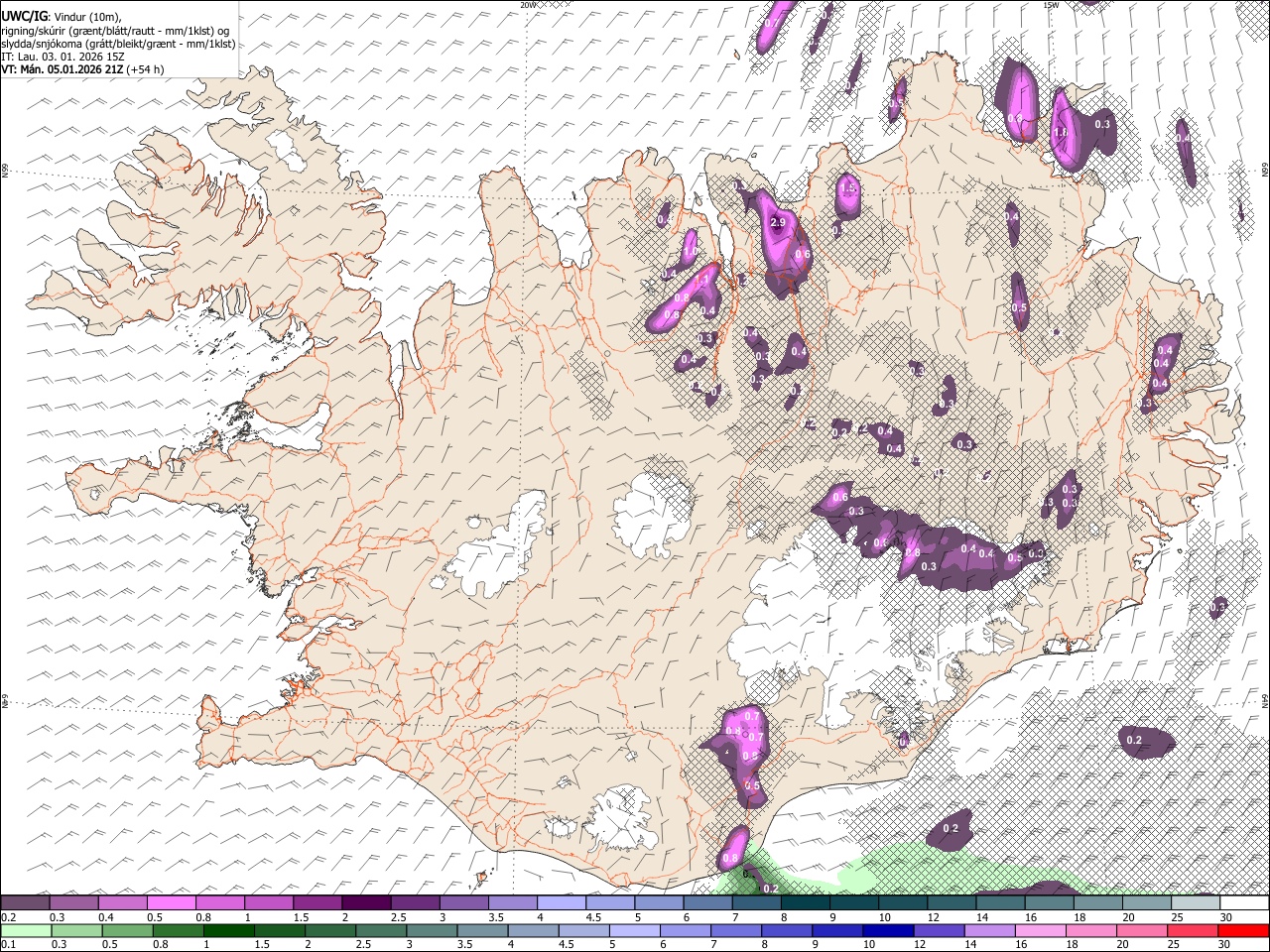The height and width of the screenshot is (952, 1270).
Task: Click the 'IT: Lau. 03. 01. 2026 15Z' line
Action: tap(63, 57)
